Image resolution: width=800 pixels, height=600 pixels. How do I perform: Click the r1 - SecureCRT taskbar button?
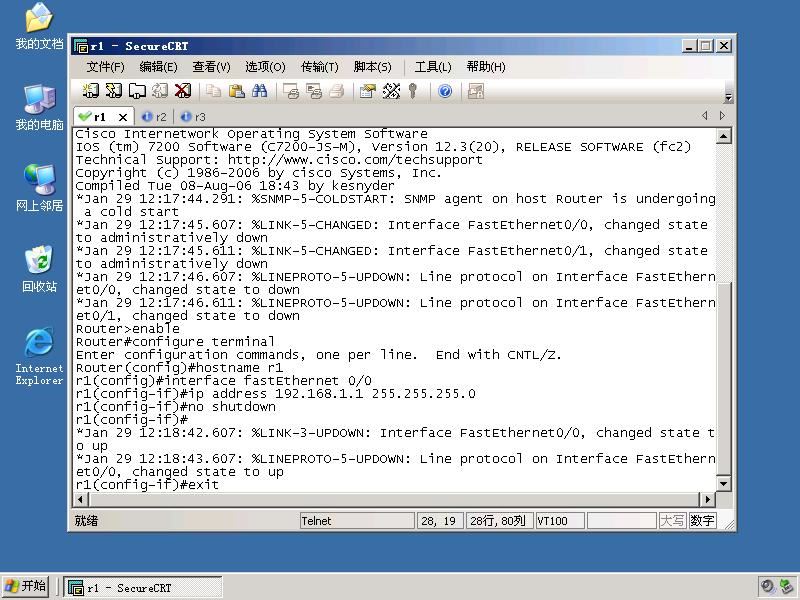tap(143, 587)
